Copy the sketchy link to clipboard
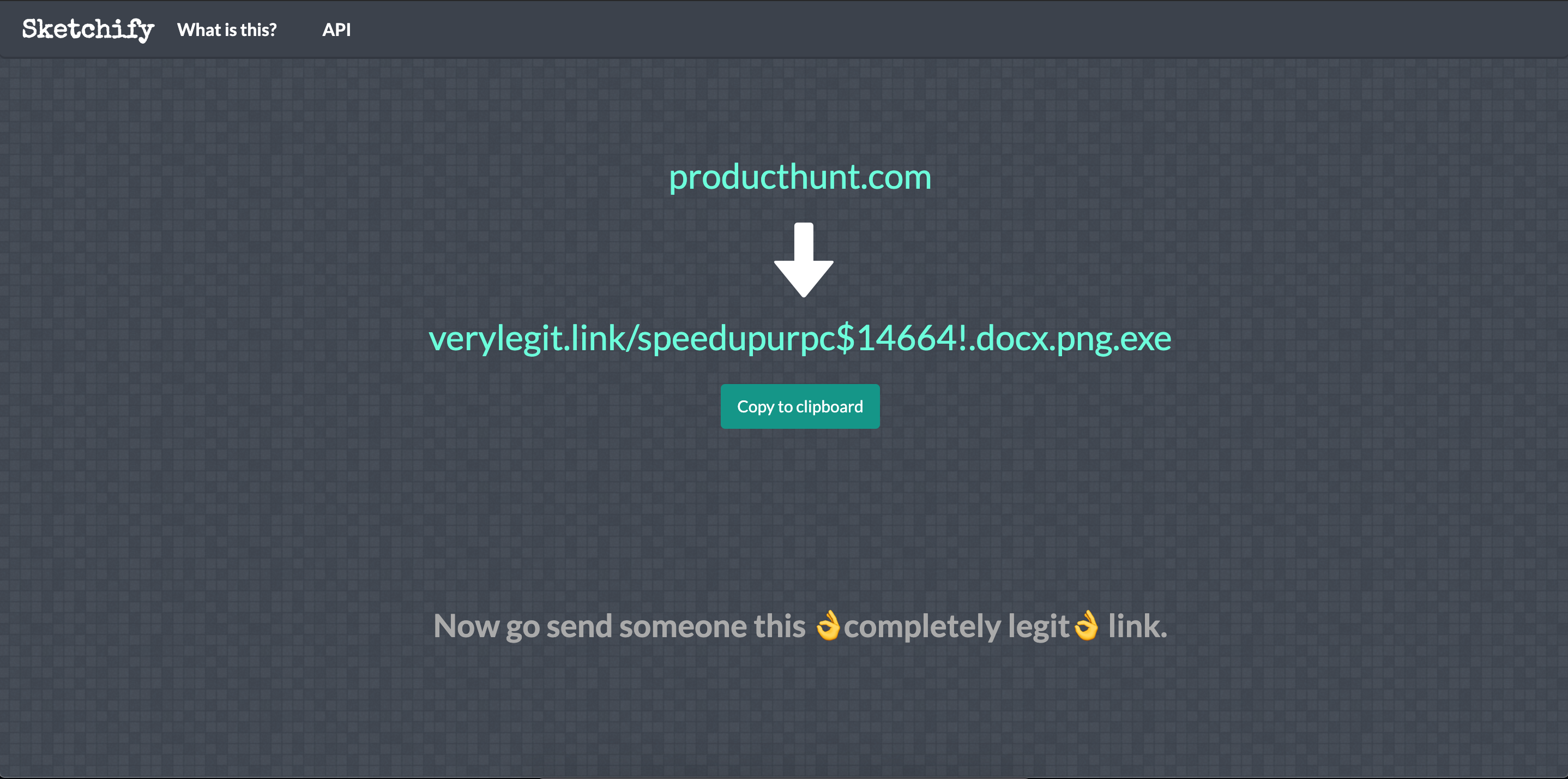This screenshot has height=779, width=1568. pyautogui.click(x=800, y=406)
